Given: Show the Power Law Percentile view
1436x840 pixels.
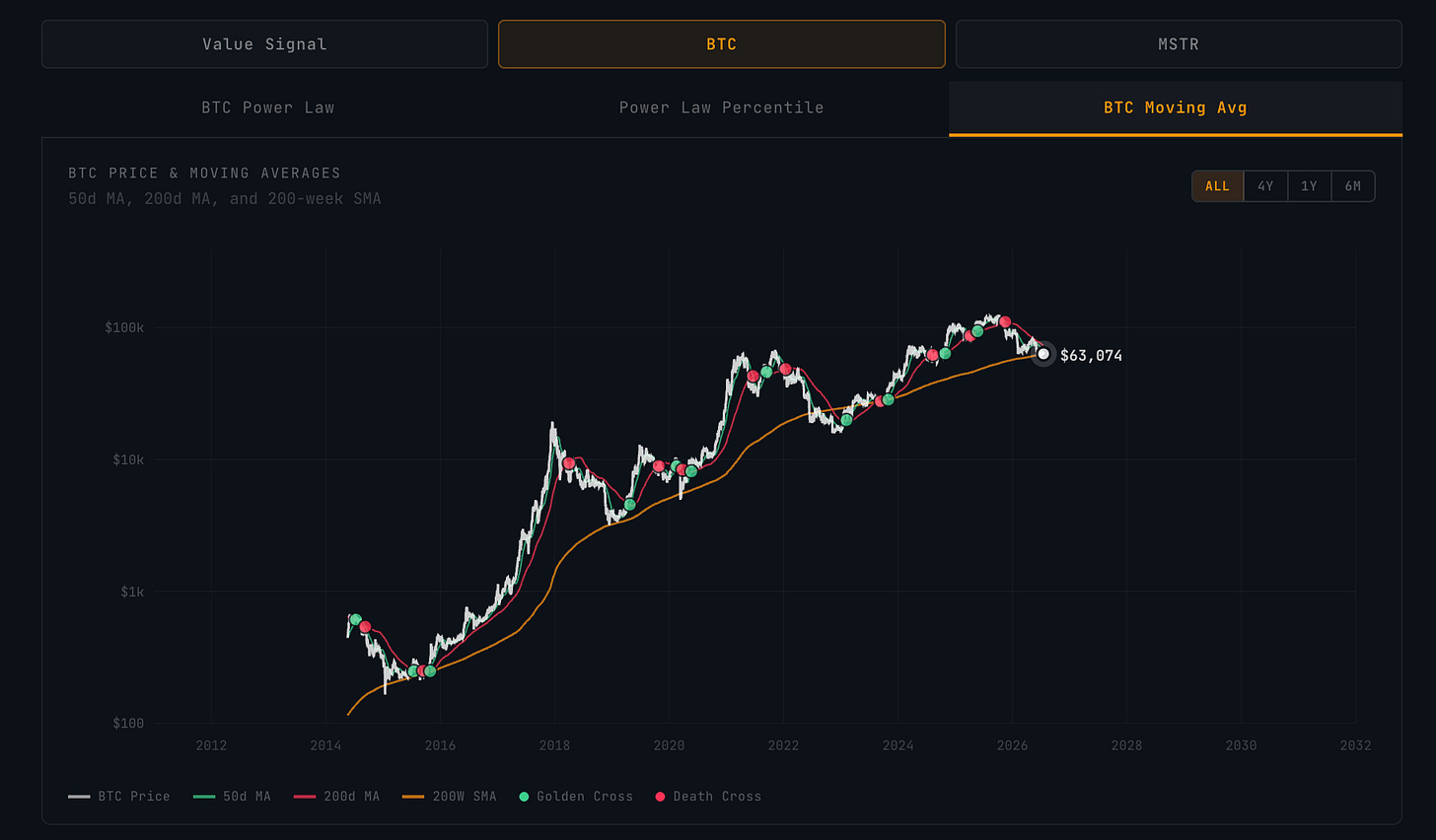Looking at the screenshot, I should point(722,107).
